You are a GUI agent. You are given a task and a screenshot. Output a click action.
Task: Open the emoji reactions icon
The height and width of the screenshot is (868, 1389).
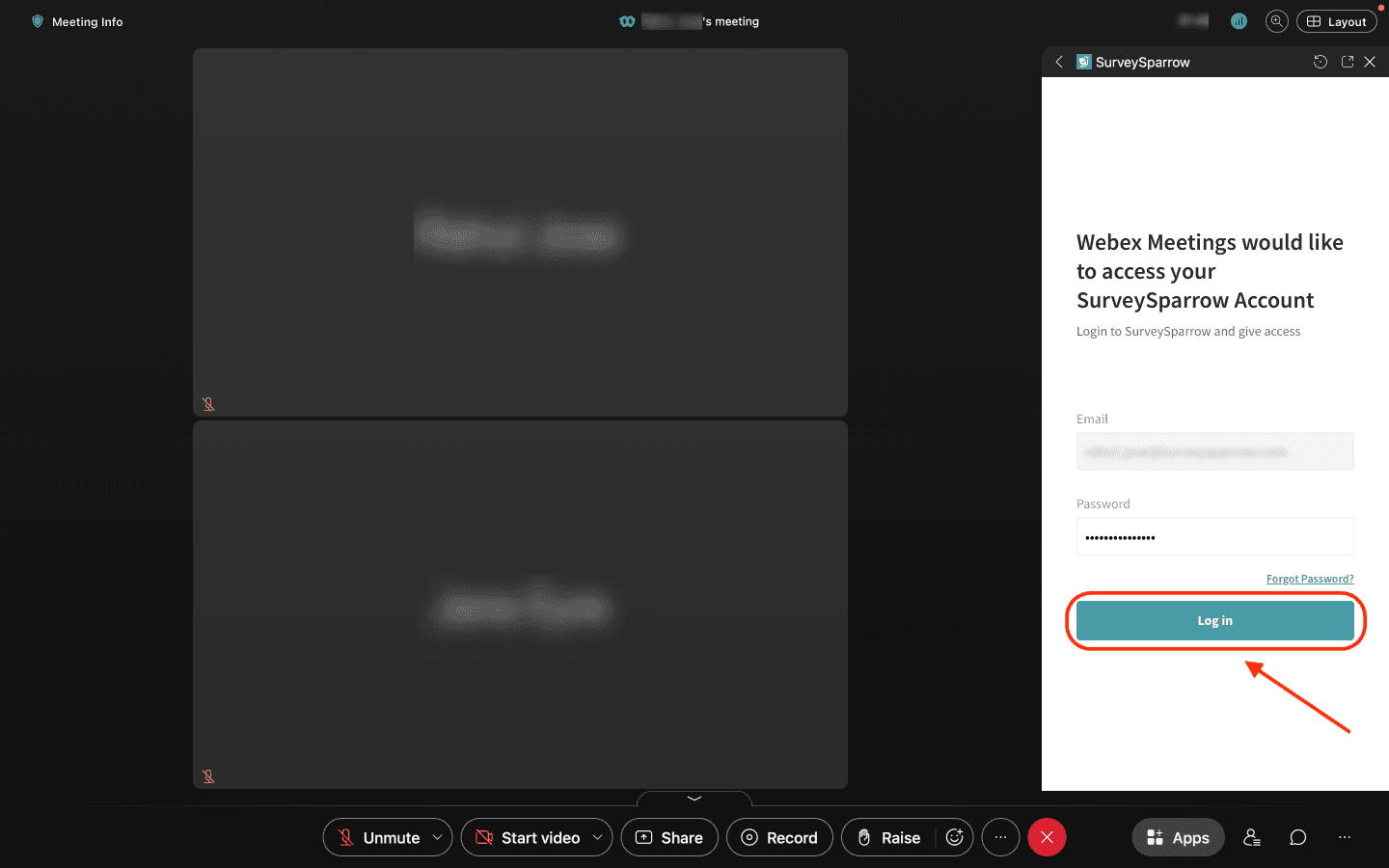coord(954,837)
